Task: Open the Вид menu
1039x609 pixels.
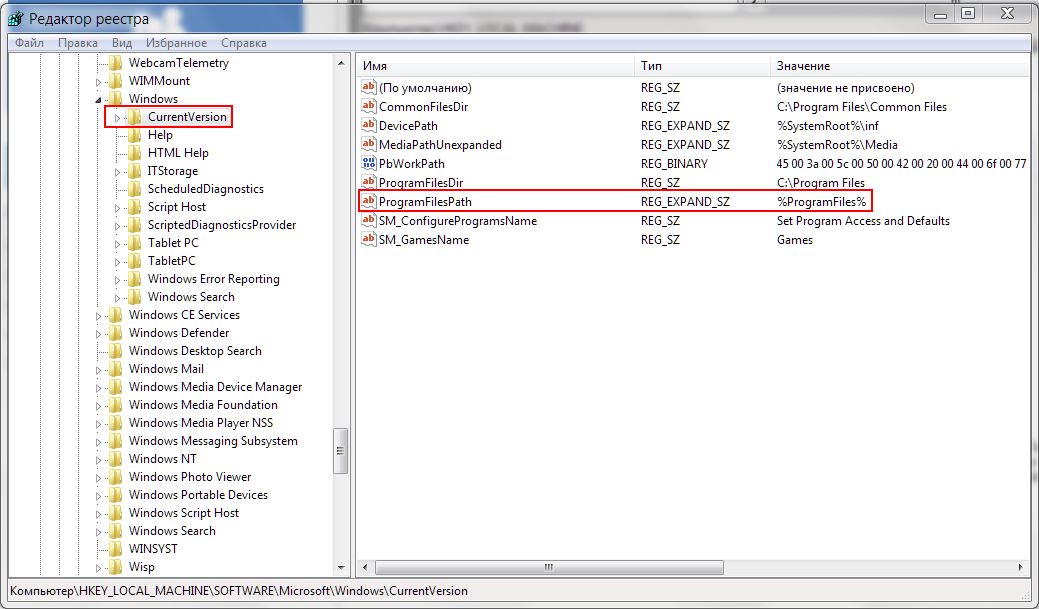Action: [122, 43]
